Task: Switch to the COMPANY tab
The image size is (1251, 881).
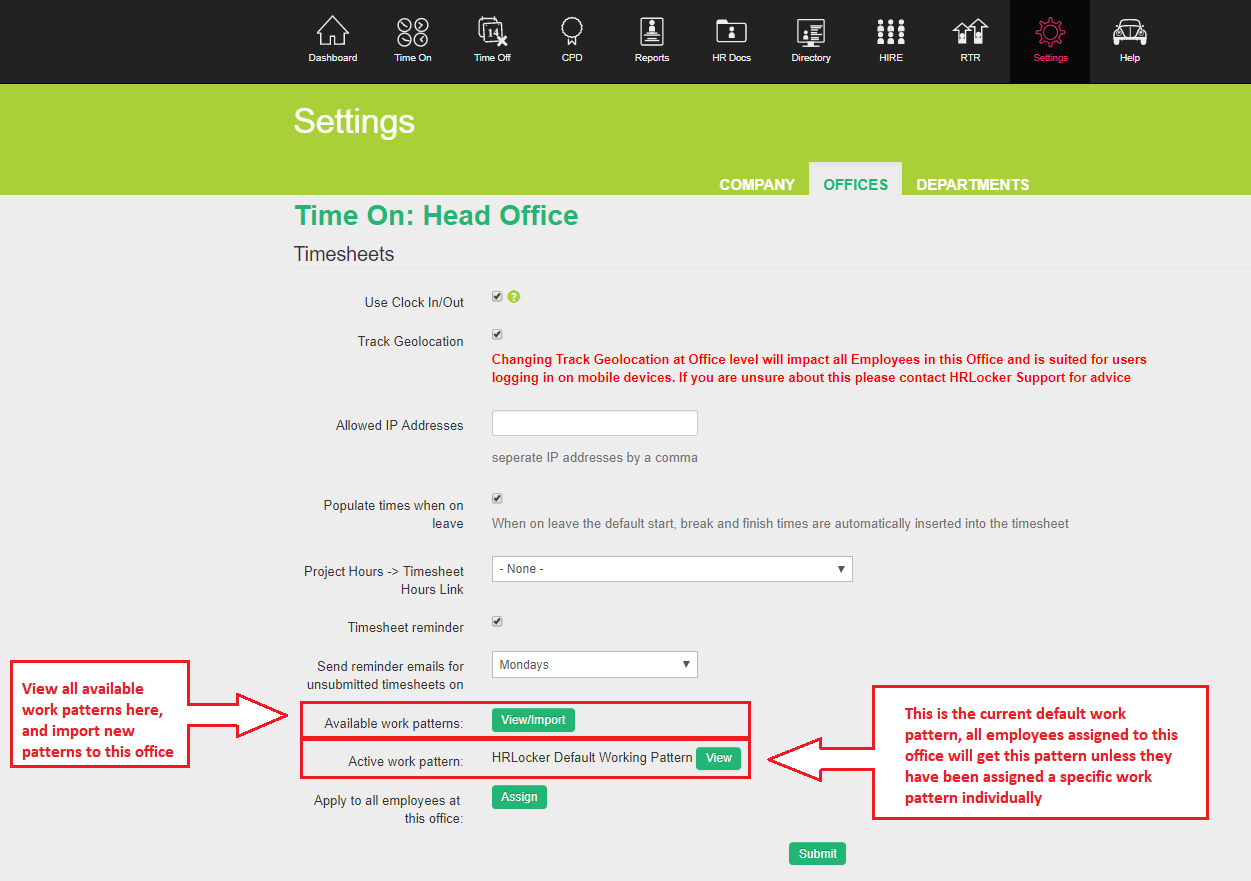Action: [x=757, y=185]
